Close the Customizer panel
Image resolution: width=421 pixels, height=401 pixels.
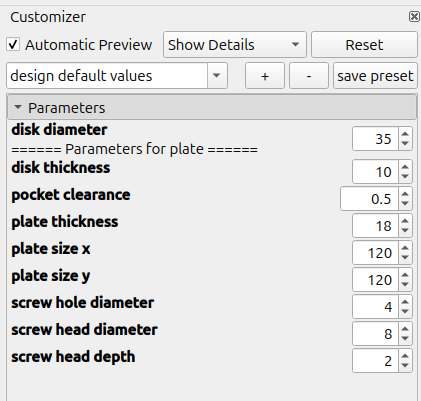(414, 16)
